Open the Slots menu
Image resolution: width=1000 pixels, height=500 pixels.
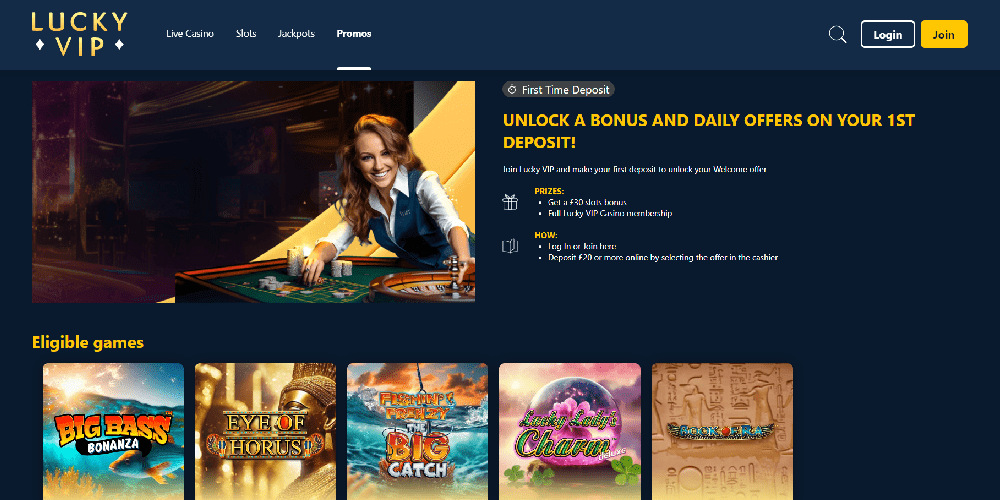tap(246, 34)
